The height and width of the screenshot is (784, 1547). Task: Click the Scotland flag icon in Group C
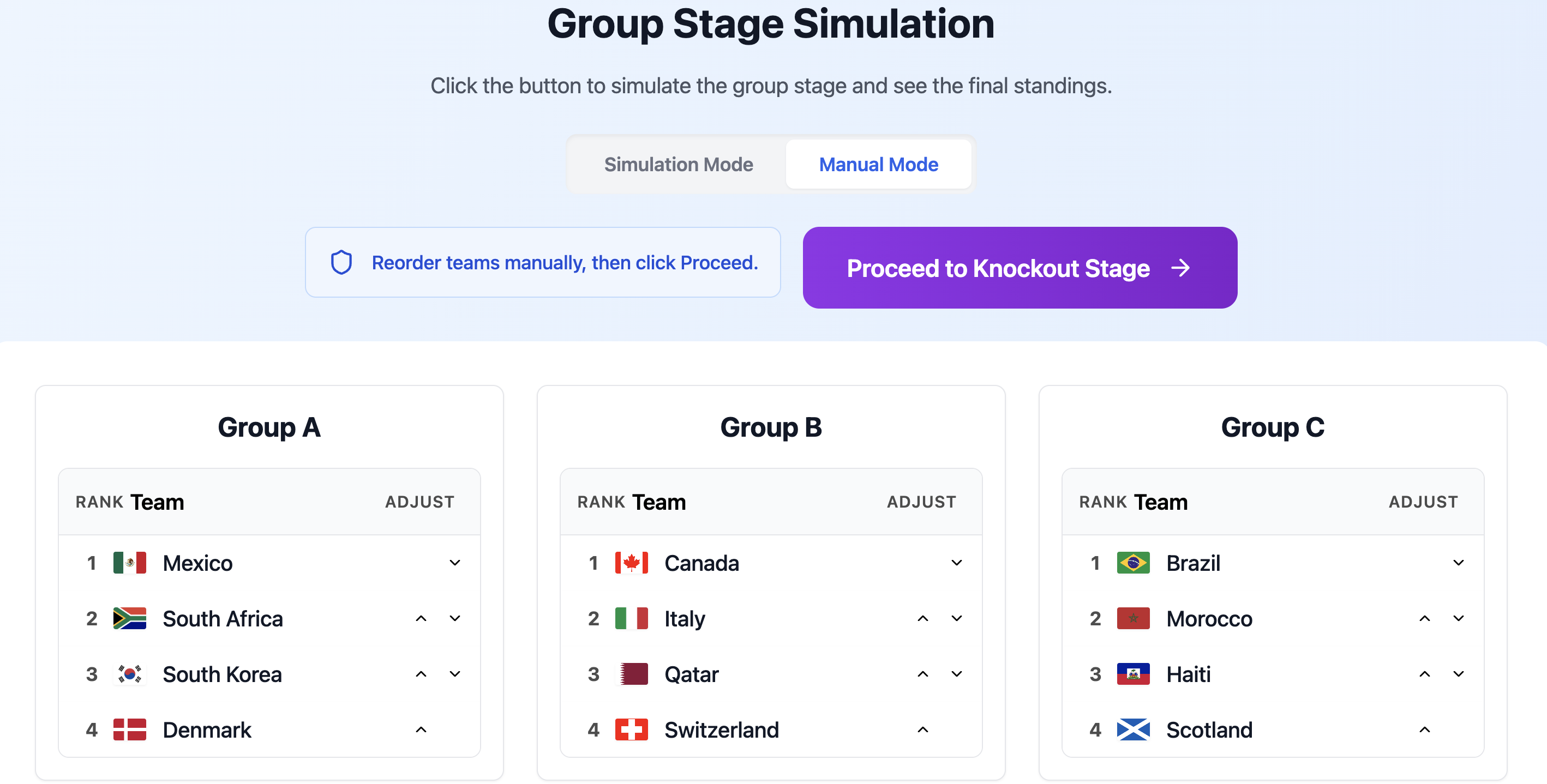click(1133, 729)
